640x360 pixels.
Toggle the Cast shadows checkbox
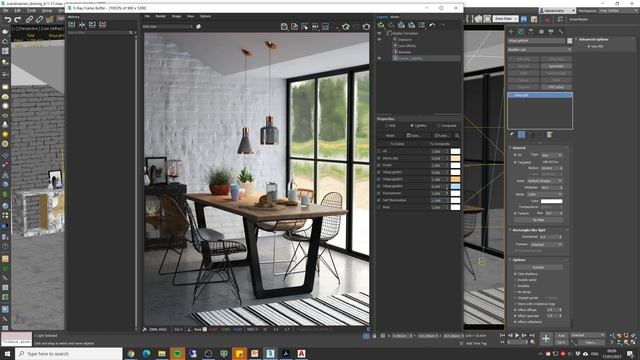[x=516, y=274]
